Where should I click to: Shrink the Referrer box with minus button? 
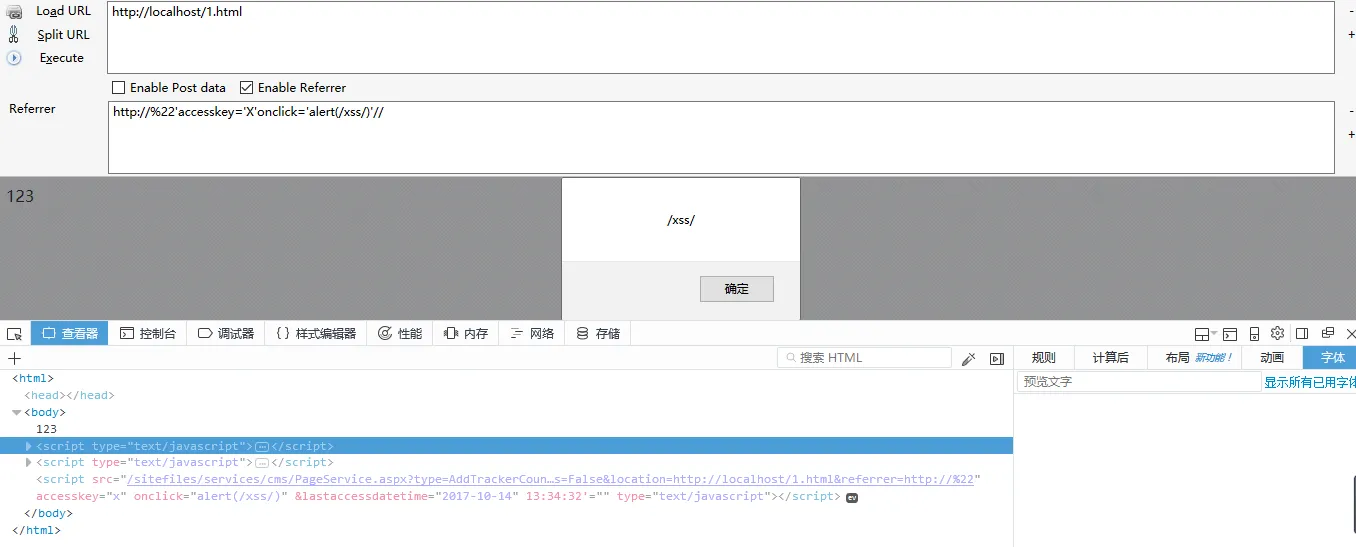click(x=1351, y=111)
